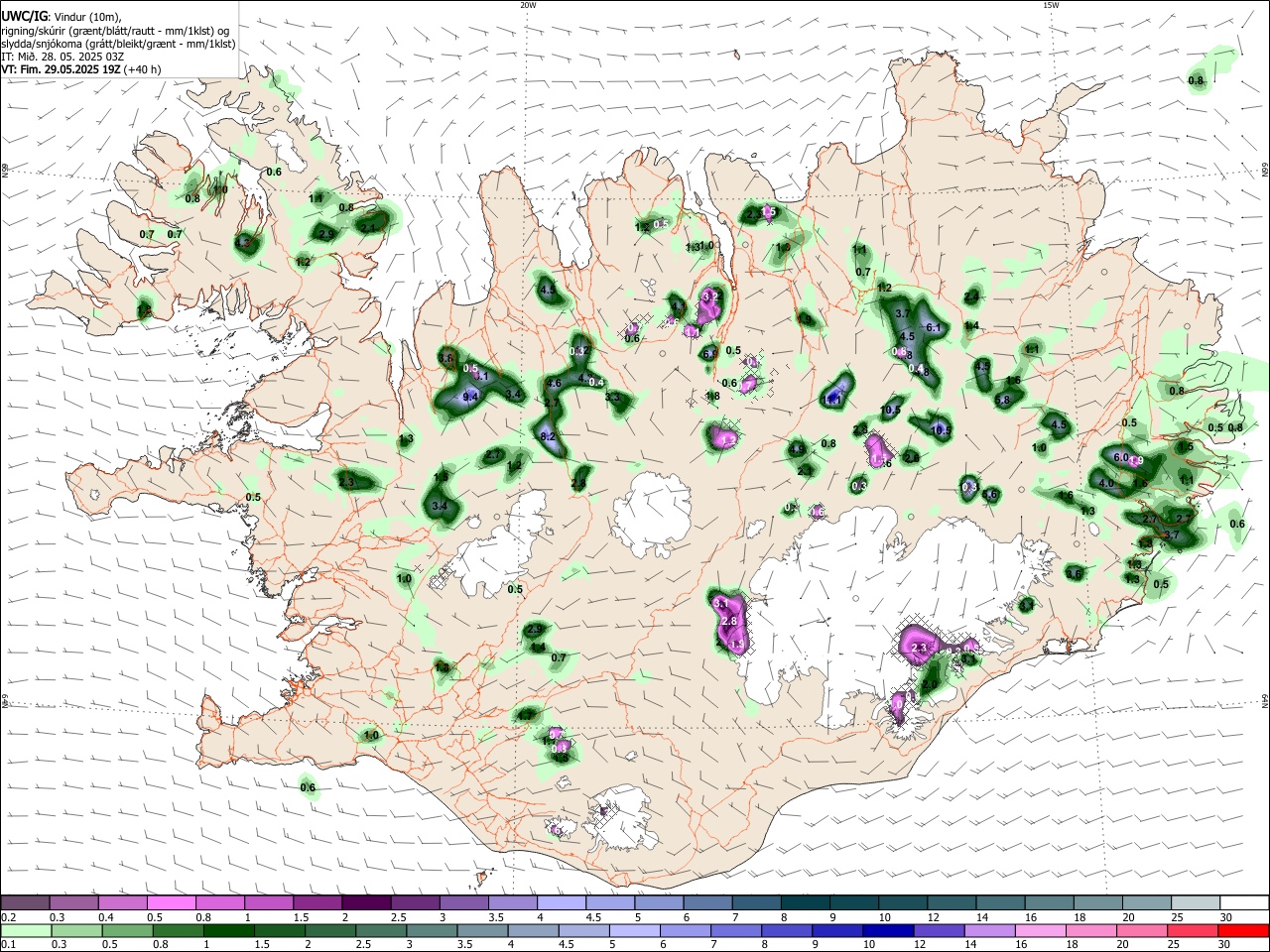This screenshot has width=1270, height=952.
Task: Select the dark teal swatch labeled 8
Action: coord(806,903)
